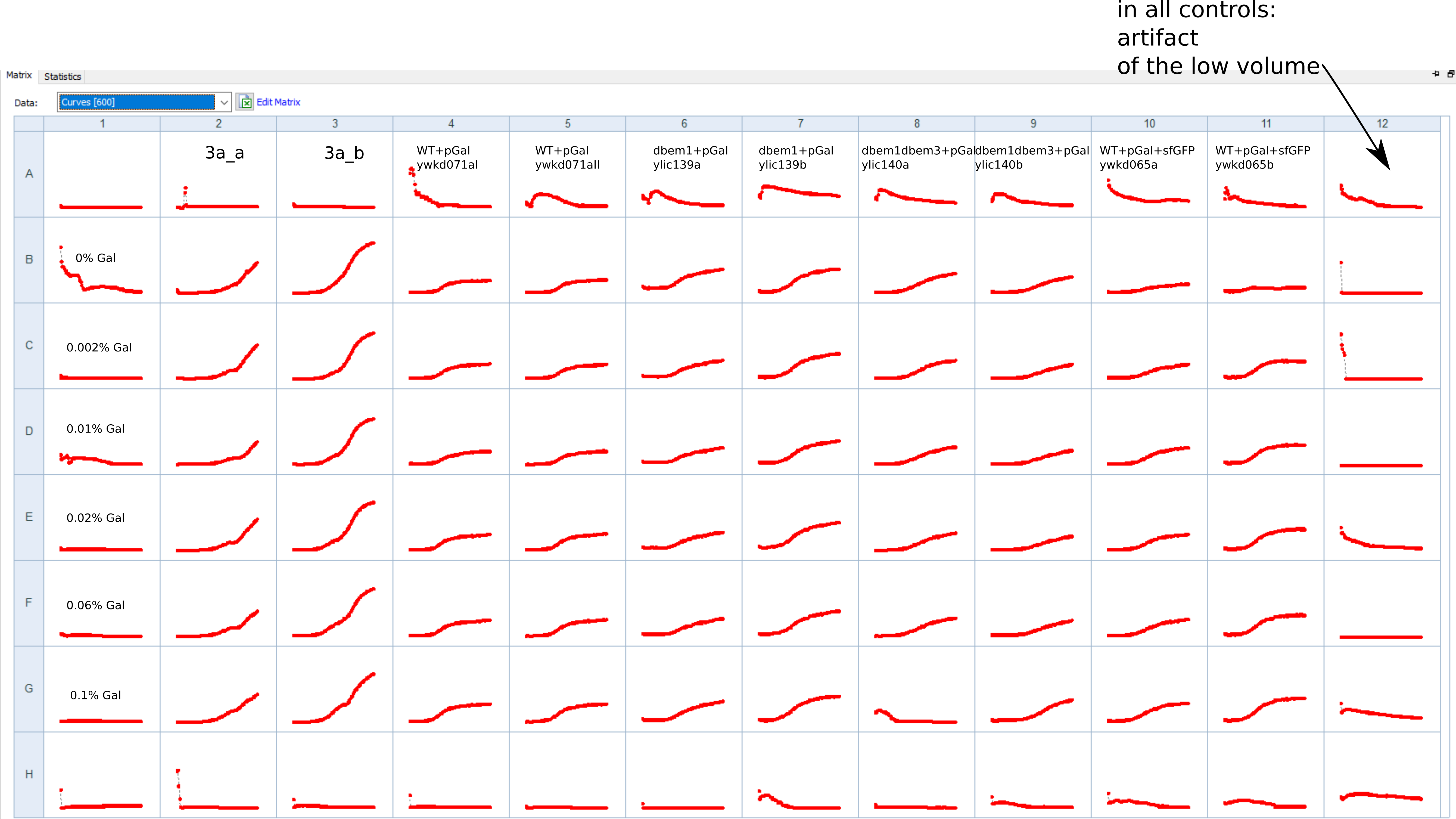This screenshot has width=1456, height=819.
Task: Open well H2 curve with initial spike
Action: point(219,775)
